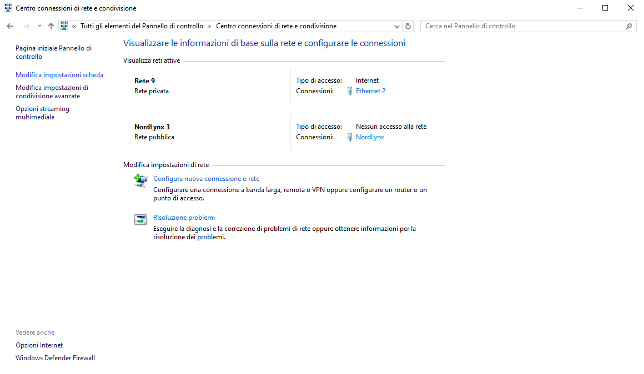Open the 'NordLynx' connection link
This screenshot has width=644, height=374.
click(x=370, y=137)
